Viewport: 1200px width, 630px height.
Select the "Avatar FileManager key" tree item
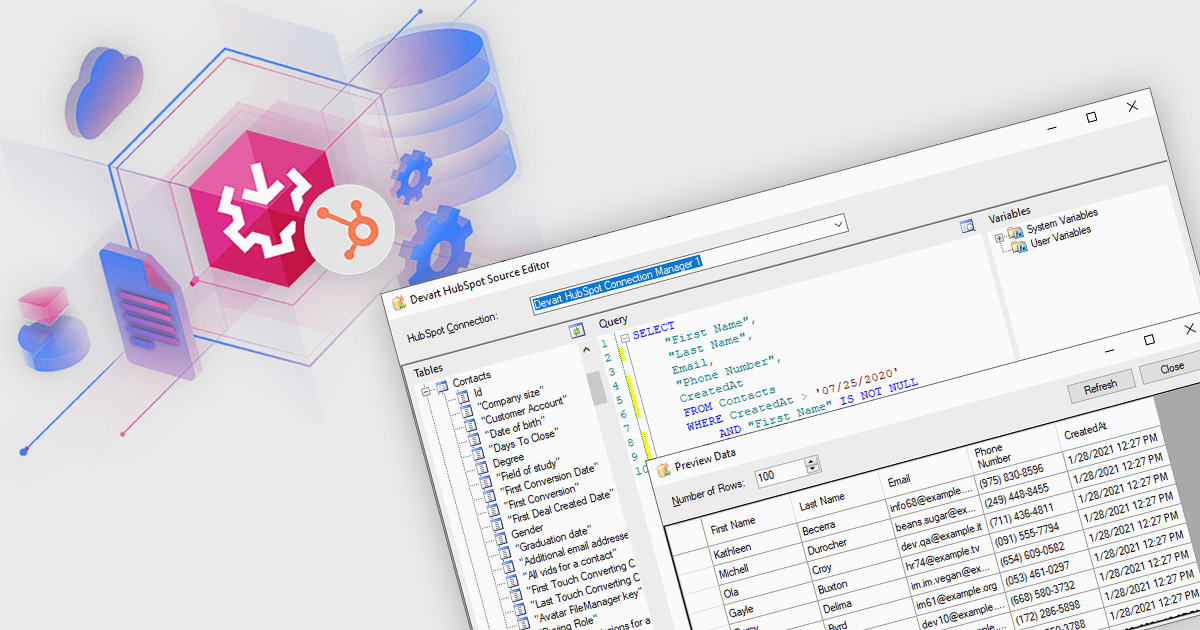589,603
